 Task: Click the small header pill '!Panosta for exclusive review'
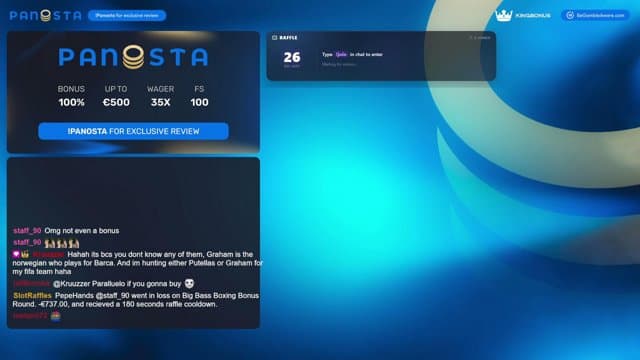pyautogui.click(x=127, y=16)
